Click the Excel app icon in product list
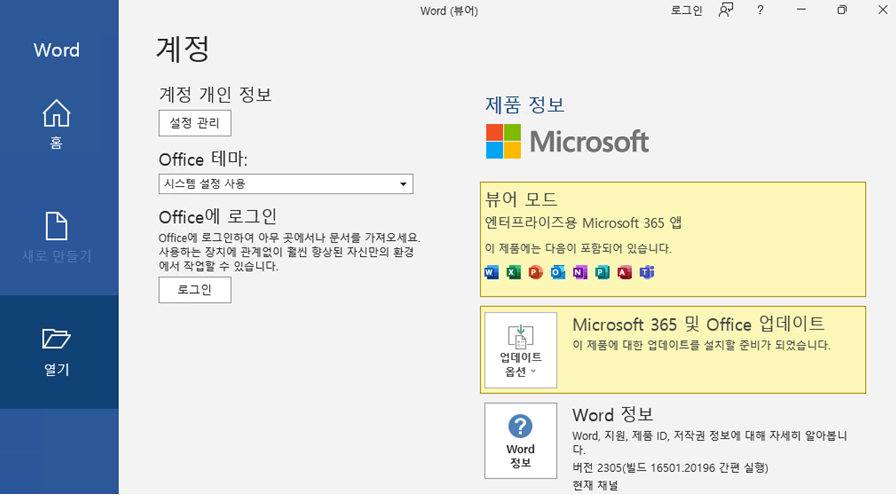The width and height of the screenshot is (896, 495). 513,273
